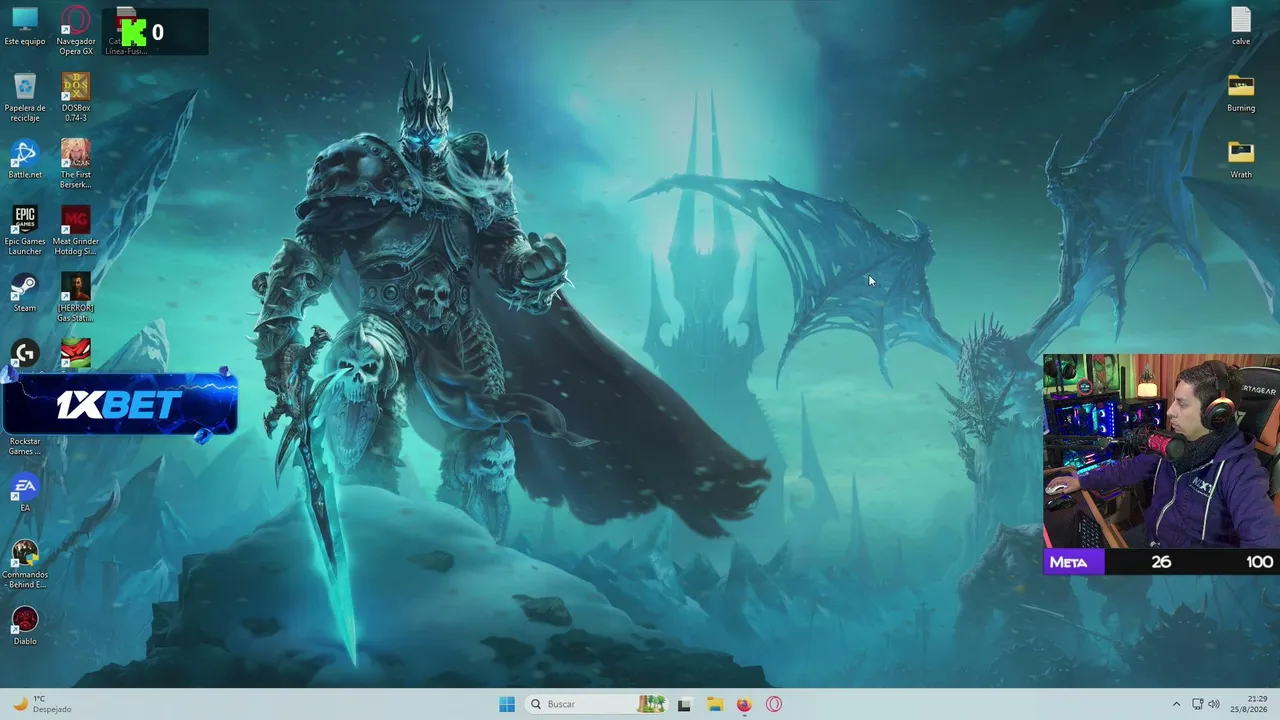Open the Papelera de reciclaje icon
The width and height of the screenshot is (1280, 720).
click(25, 98)
